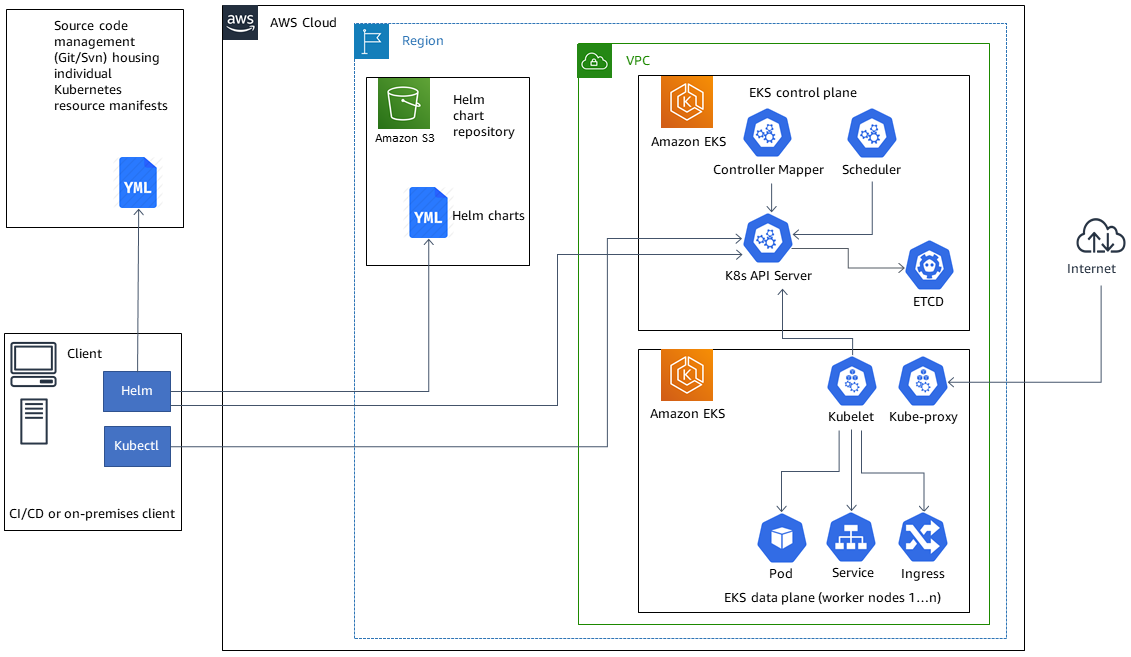The width and height of the screenshot is (1131, 657).
Task: Select the Kube-proxy icon
Action: [921, 381]
